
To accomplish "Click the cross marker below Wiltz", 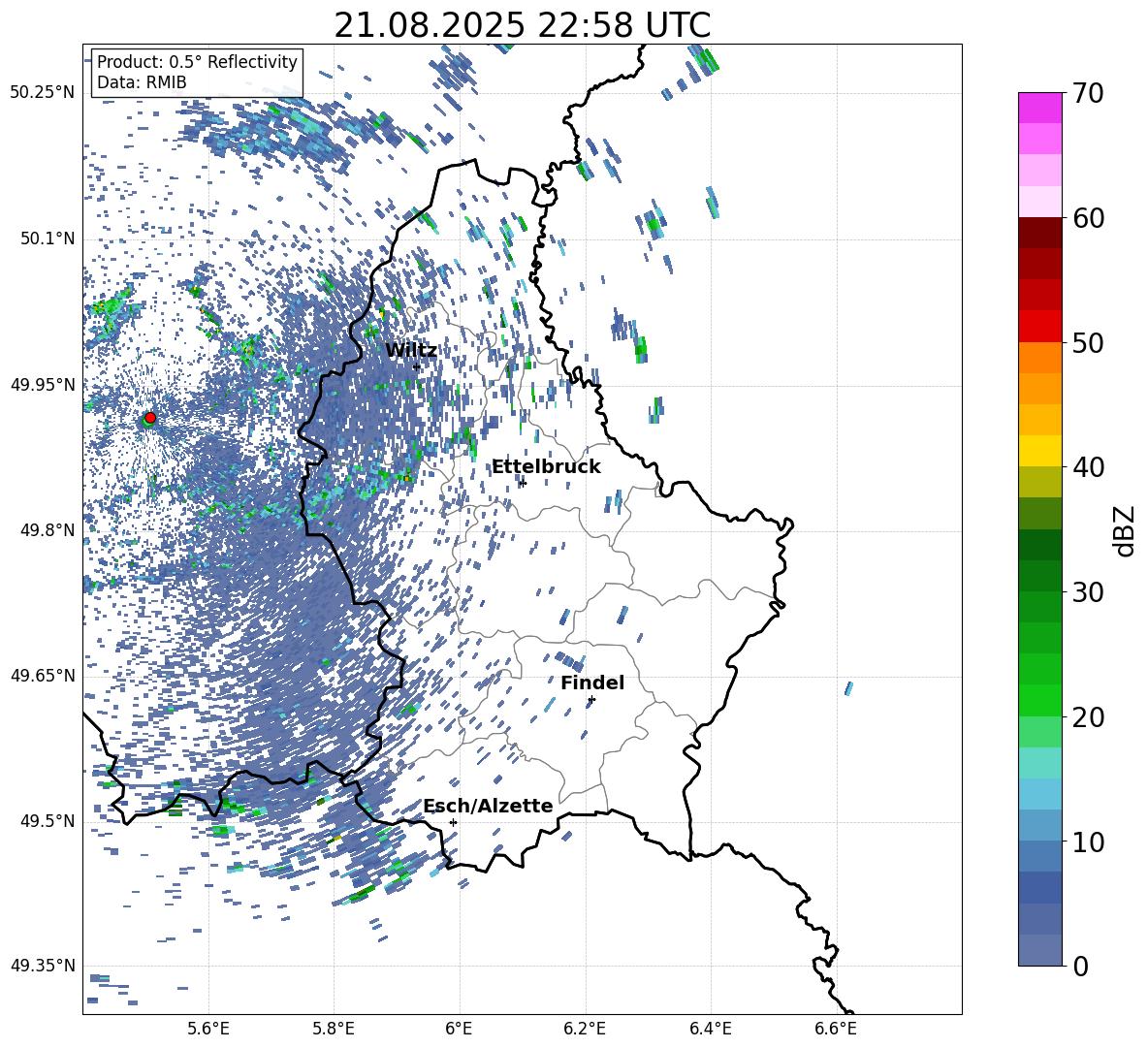I will tap(417, 366).
